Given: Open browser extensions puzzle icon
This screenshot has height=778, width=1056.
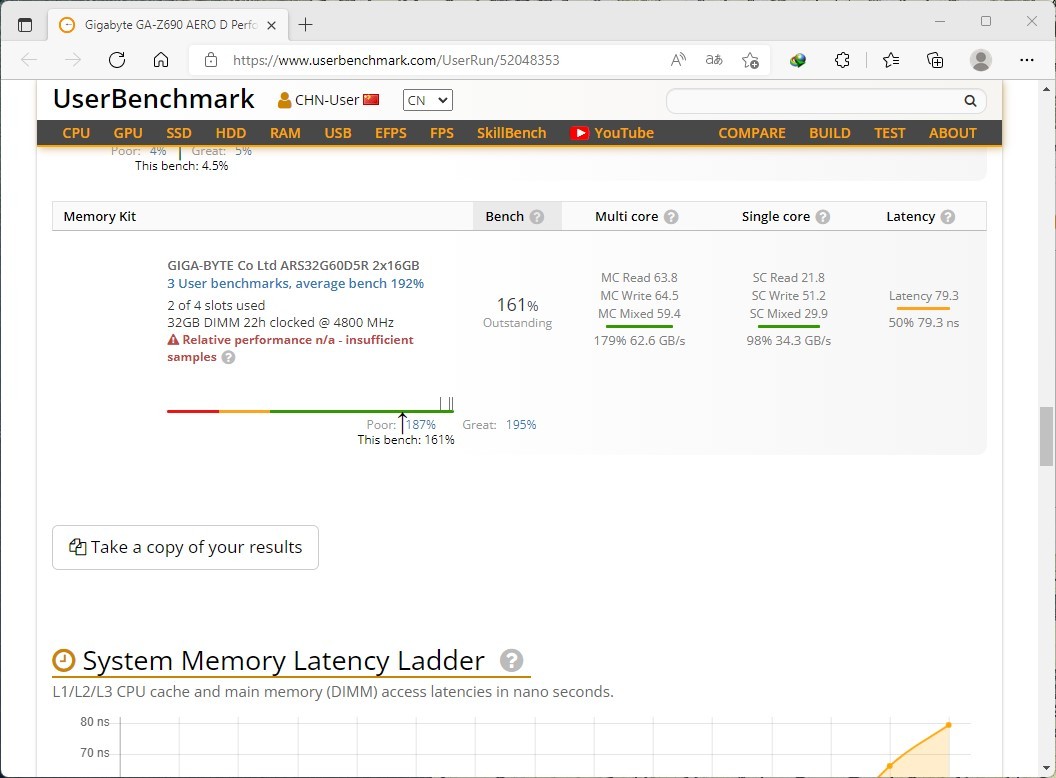Looking at the screenshot, I should click(x=842, y=60).
